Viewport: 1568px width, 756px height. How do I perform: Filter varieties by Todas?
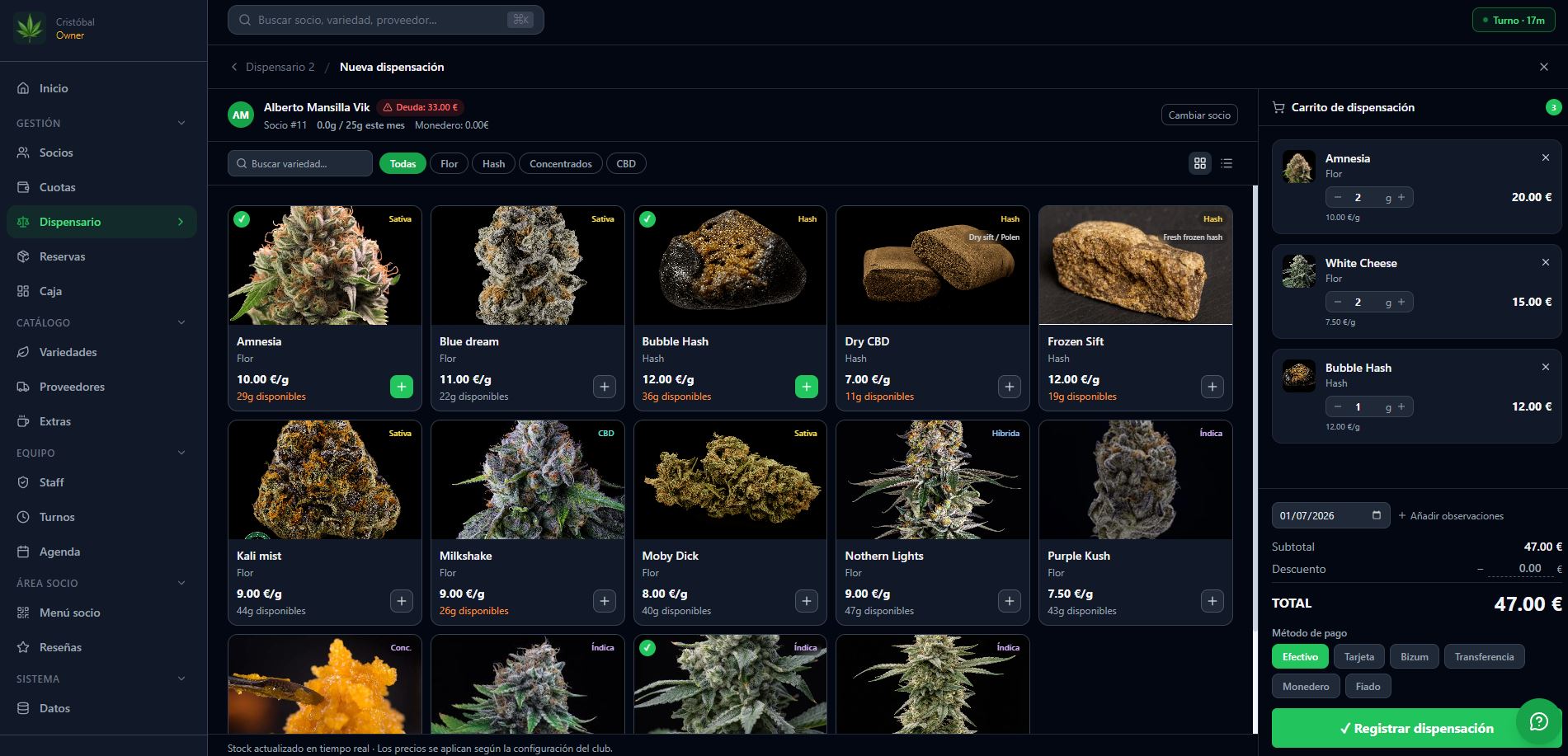coord(403,163)
